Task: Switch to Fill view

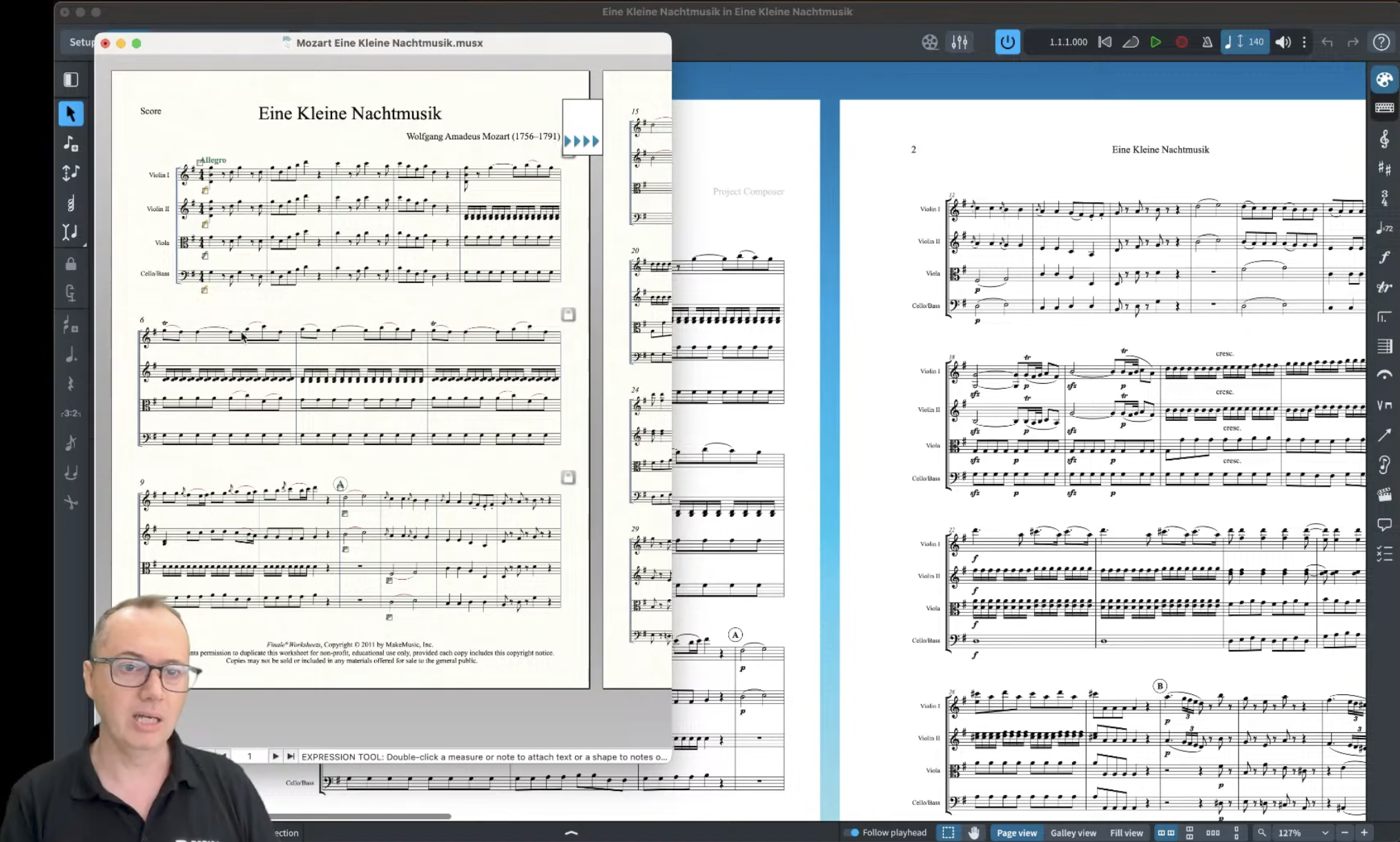Action: tap(1126, 833)
